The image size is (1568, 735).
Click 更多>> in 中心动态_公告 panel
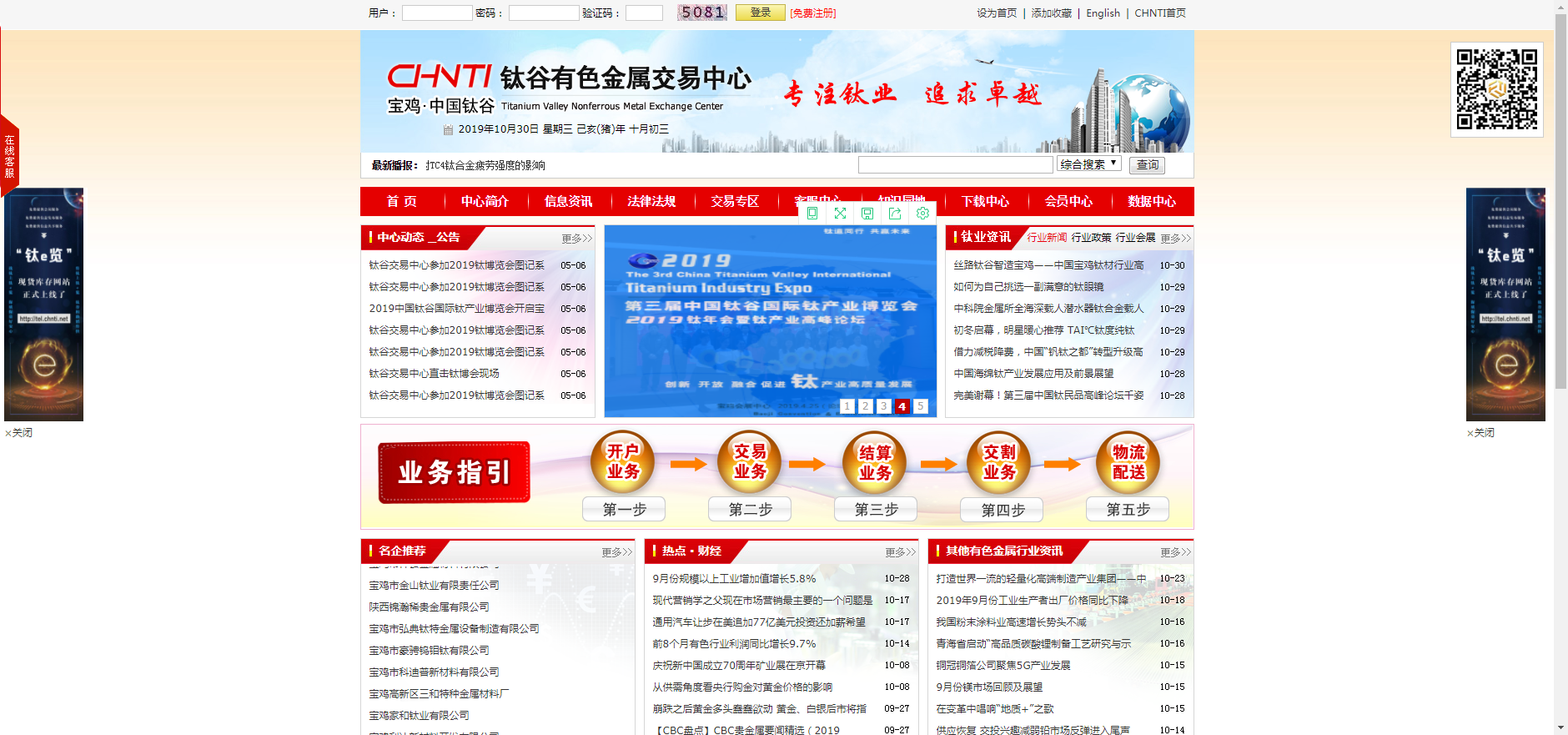[x=576, y=239]
